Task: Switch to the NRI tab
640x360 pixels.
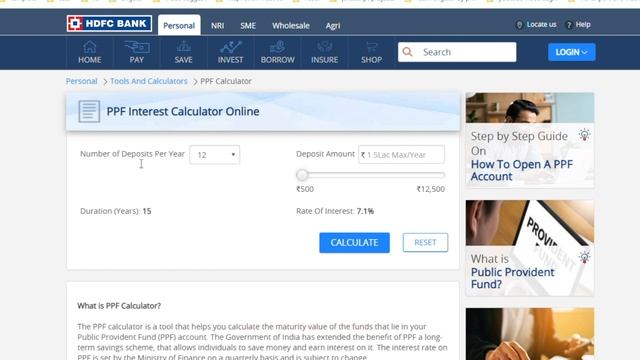Action: pyautogui.click(x=218, y=25)
